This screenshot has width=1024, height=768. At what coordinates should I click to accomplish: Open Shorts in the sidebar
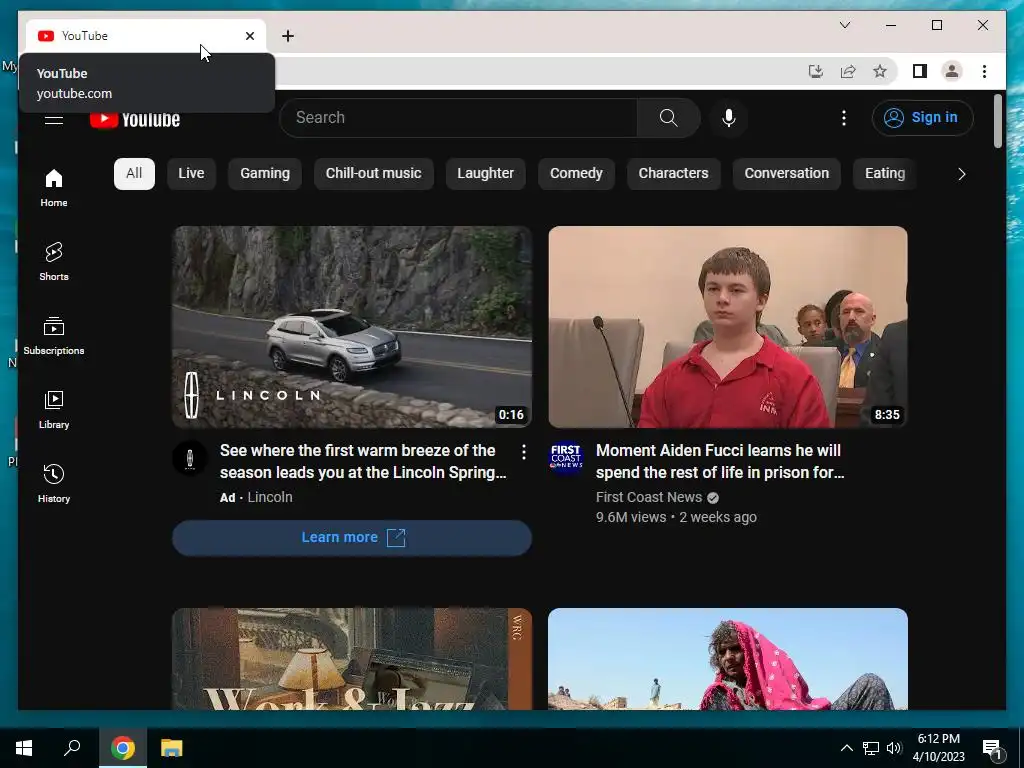coord(54,262)
